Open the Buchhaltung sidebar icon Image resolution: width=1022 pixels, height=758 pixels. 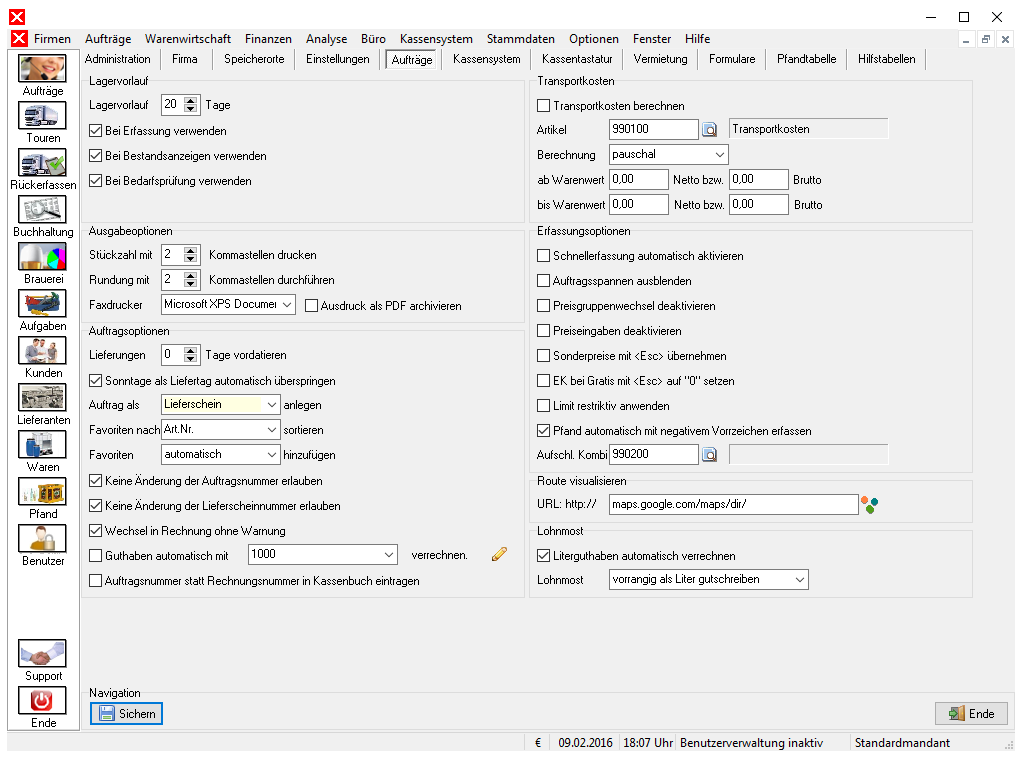(x=42, y=209)
